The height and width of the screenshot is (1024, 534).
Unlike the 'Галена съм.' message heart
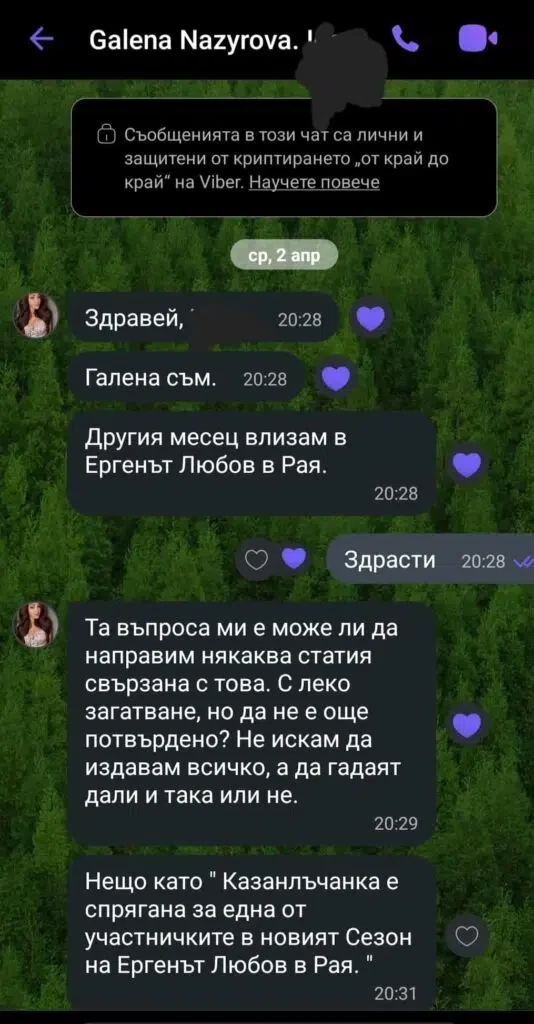click(x=336, y=378)
